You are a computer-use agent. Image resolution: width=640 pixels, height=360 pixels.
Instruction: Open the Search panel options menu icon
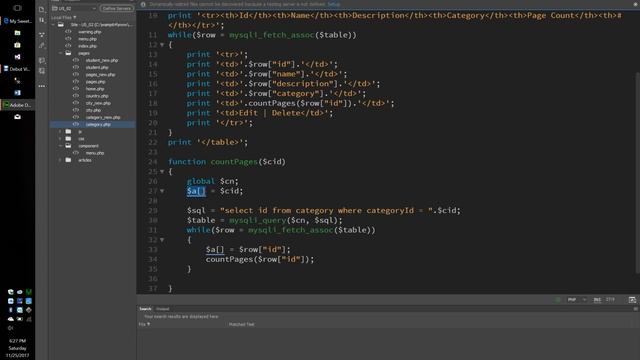(635, 309)
